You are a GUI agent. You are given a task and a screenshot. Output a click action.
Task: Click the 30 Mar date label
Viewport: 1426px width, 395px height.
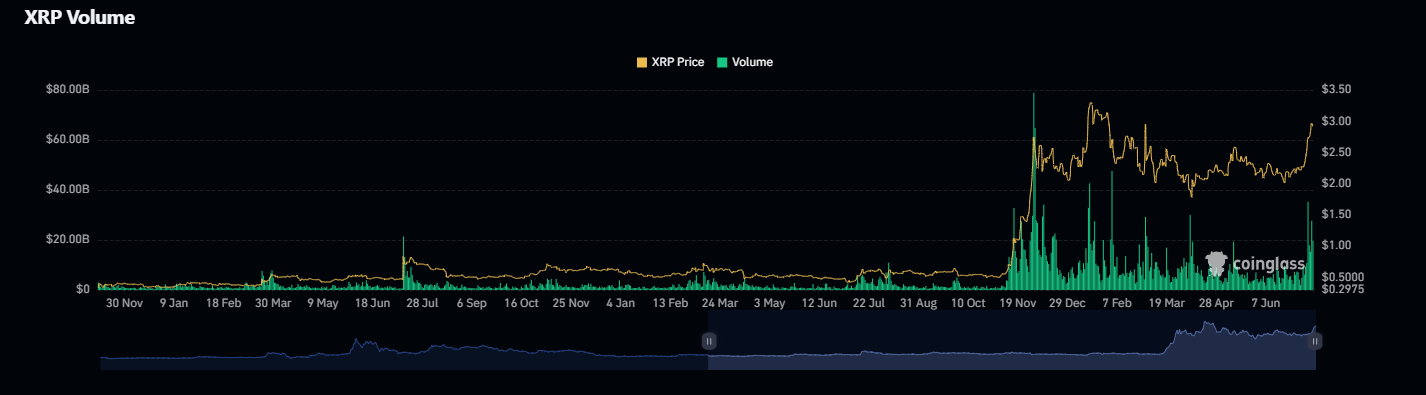pyautogui.click(x=273, y=303)
